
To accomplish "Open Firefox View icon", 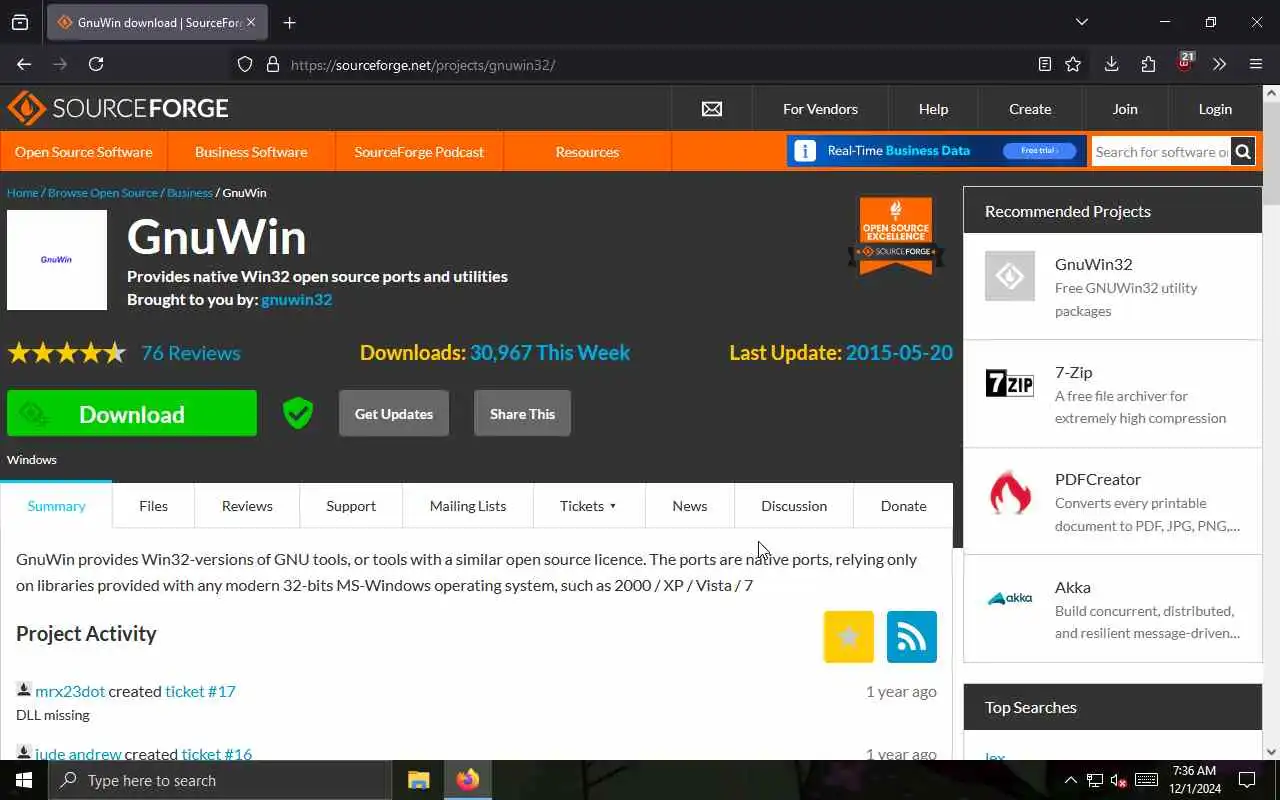I will [20, 23].
